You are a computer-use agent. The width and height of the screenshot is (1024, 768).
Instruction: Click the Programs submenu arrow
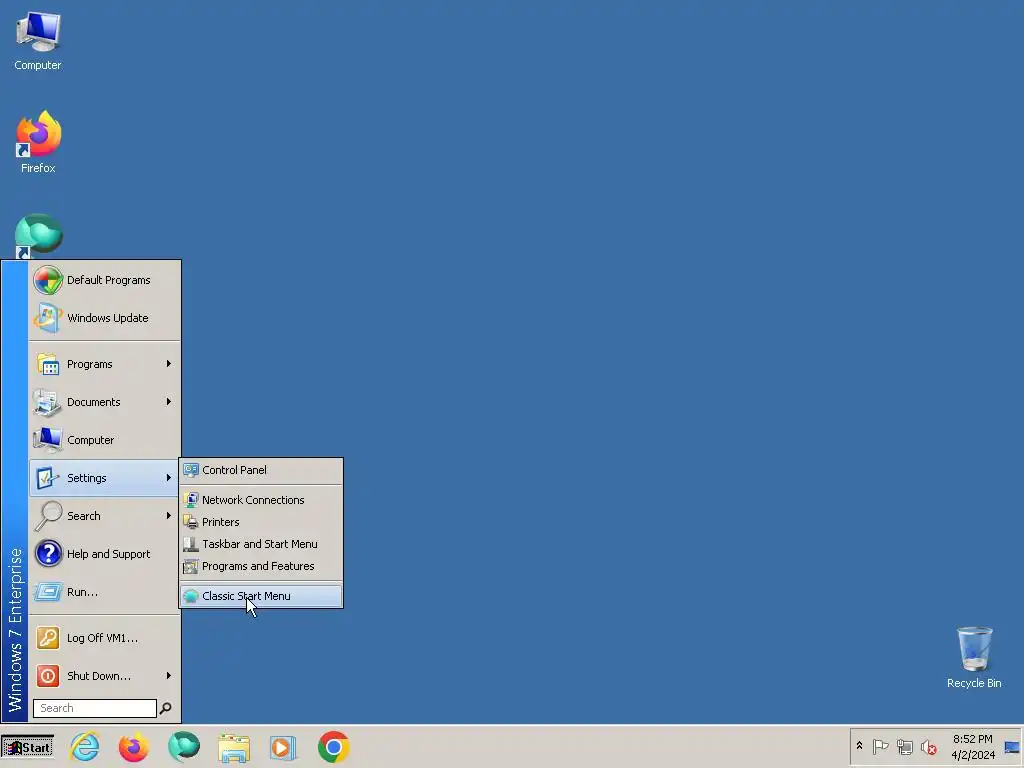tap(168, 364)
